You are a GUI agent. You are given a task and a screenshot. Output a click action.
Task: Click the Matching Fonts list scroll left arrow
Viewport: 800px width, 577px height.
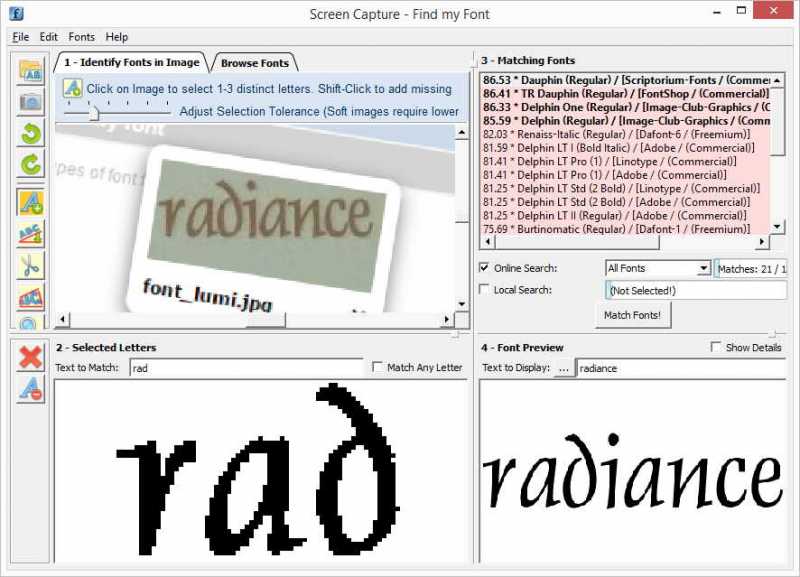(488, 241)
